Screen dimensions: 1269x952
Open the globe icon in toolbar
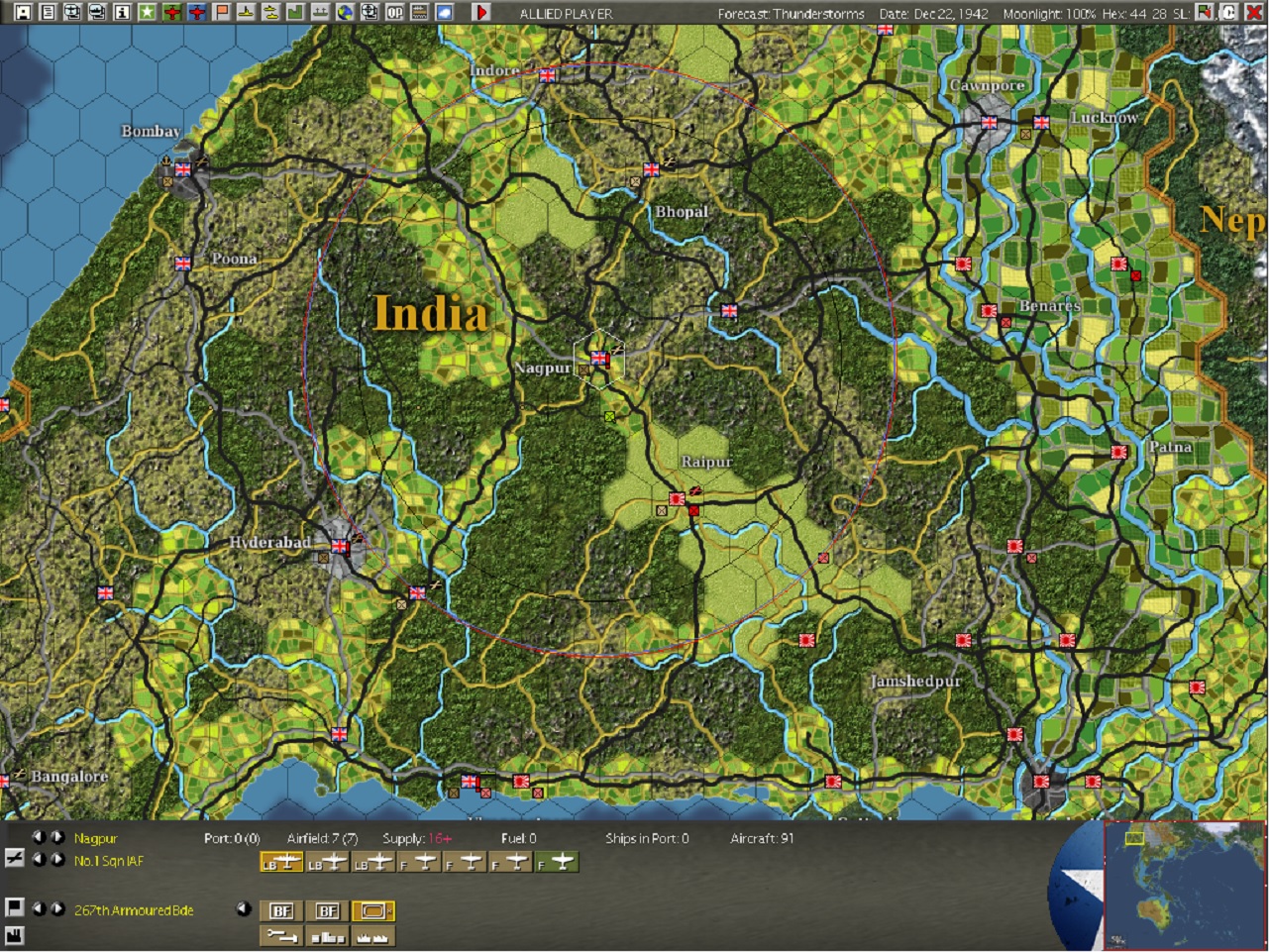[345, 12]
